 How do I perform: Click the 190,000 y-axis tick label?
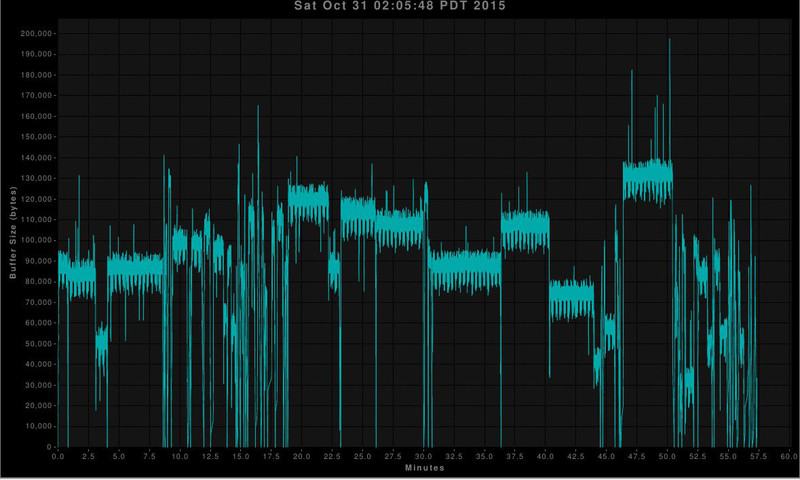tap(36, 54)
